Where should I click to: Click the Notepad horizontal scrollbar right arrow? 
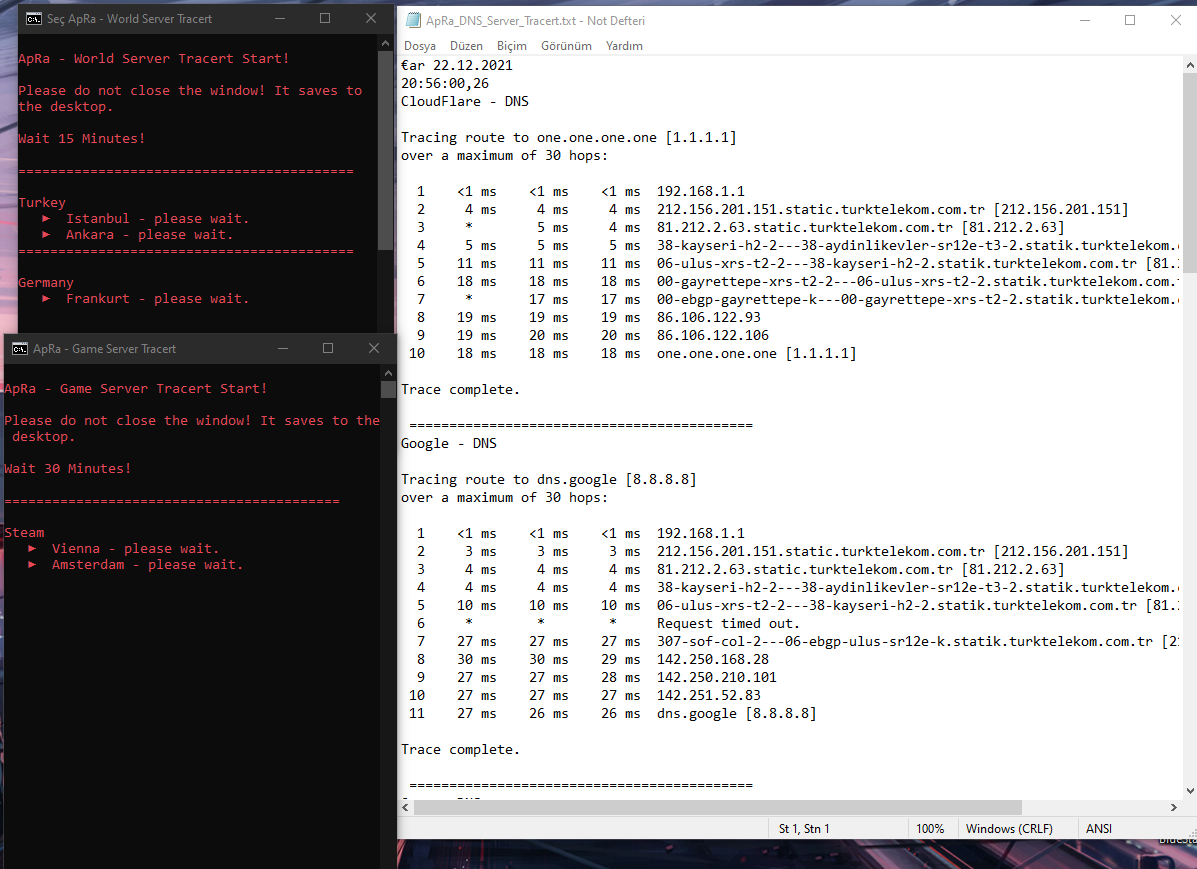tap(1173, 807)
